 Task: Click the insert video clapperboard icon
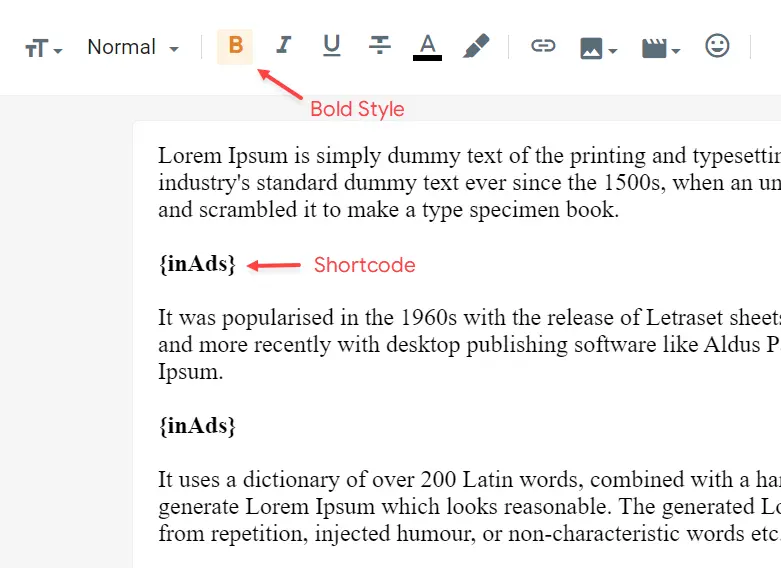point(654,47)
